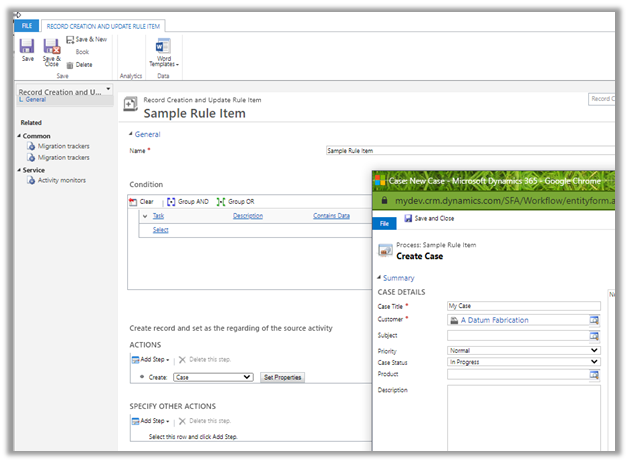This screenshot has width=628, height=463.
Task: Open the Case Status dropdown
Action: [x=523, y=362]
